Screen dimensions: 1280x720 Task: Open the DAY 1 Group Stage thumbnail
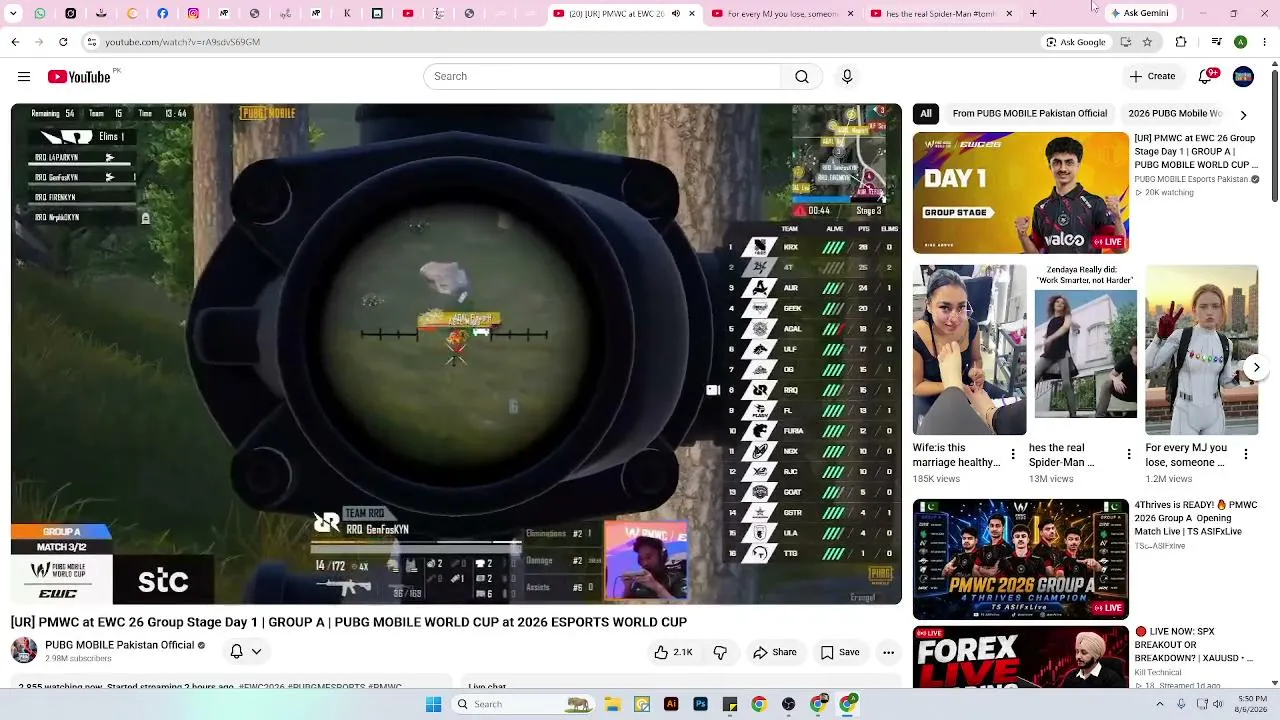click(1021, 193)
